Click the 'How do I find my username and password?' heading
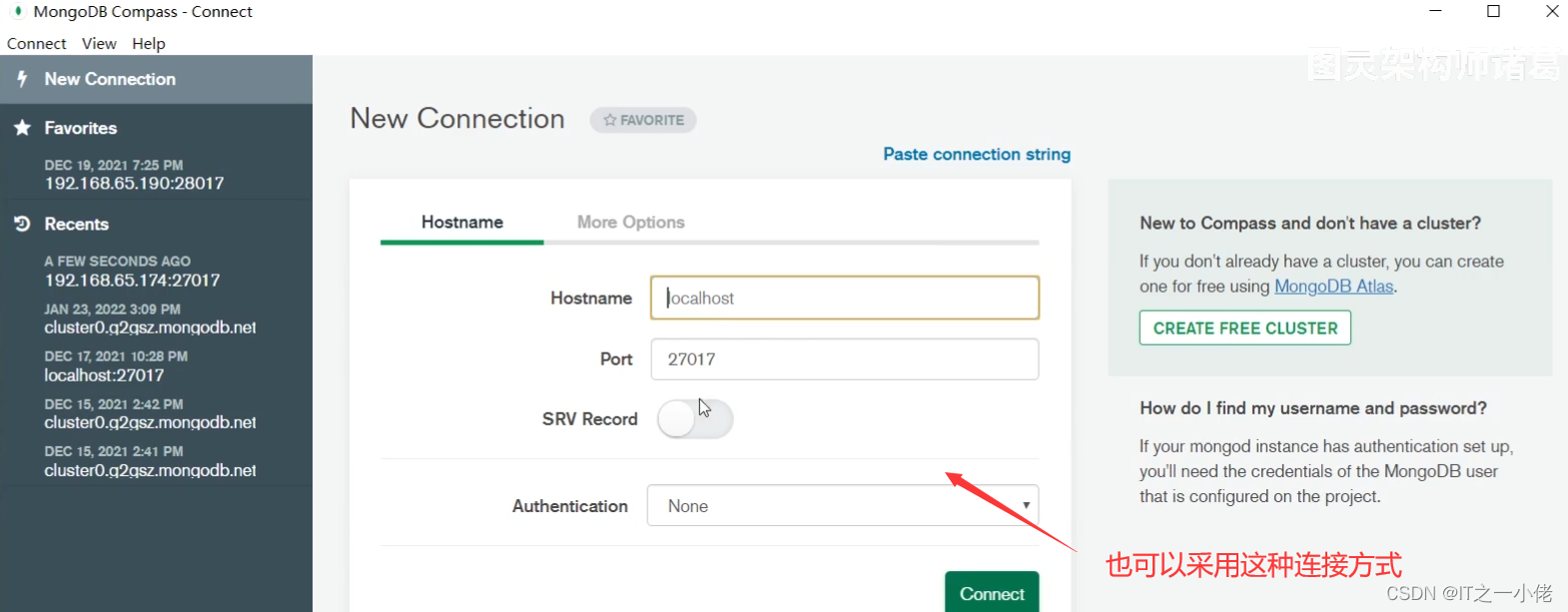The image size is (1568, 612). pyautogui.click(x=1313, y=408)
